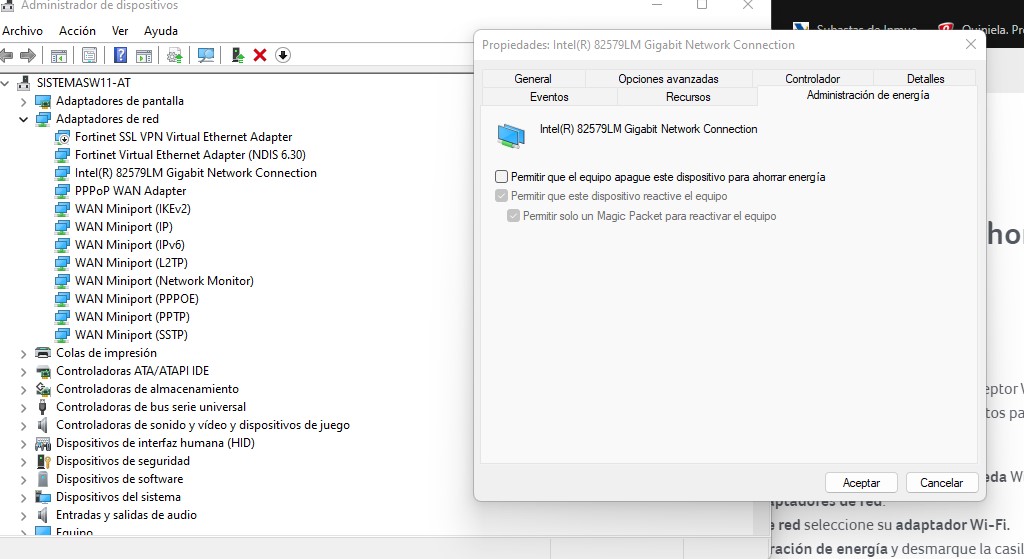This screenshot has height=559, width=1024.
Task: Expand Colas de impresión
Action: [24, 354]
